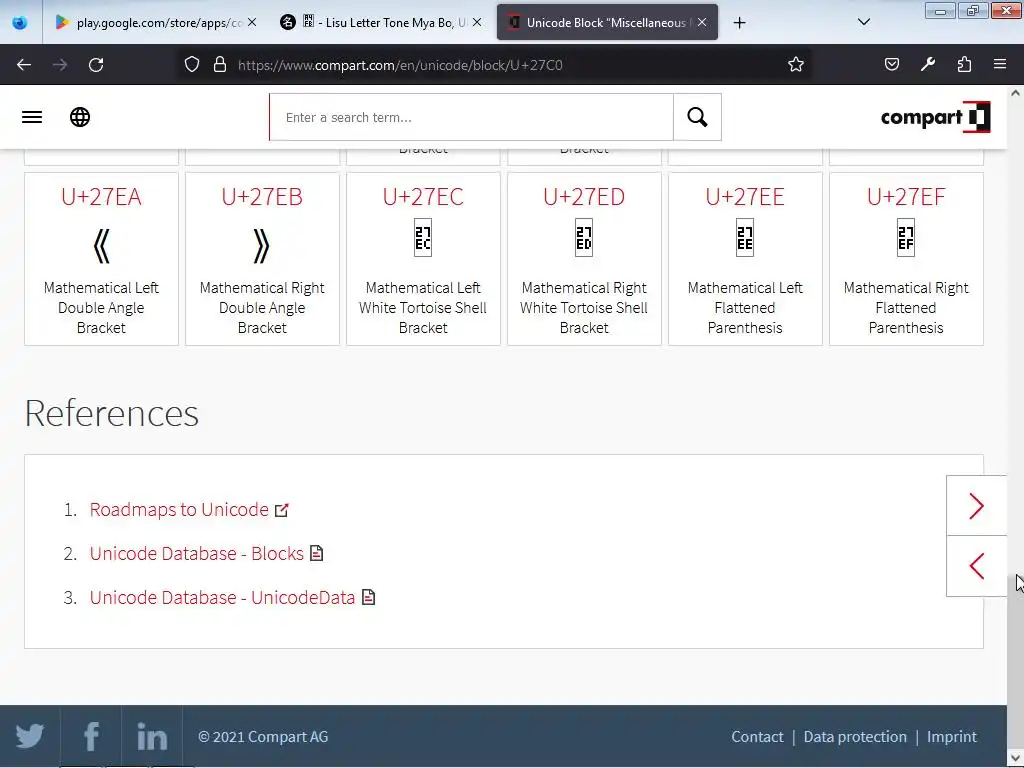Select the Unicode Block Miscellaneous tab
Image resolution: width=1024 pixels, height=768 pixels.
coord(607,23)
